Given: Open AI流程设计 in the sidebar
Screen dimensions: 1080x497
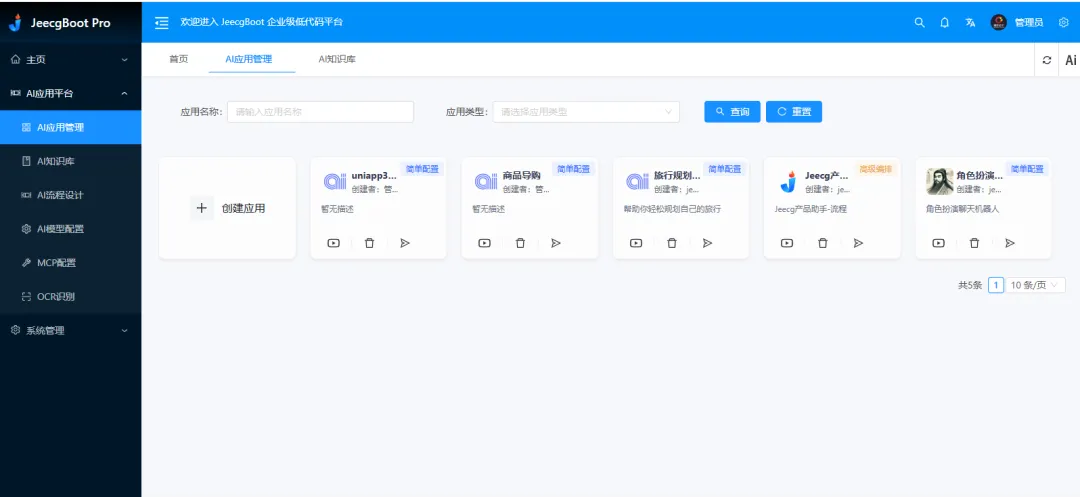Looking at the screenshot, I should [70, 195].
